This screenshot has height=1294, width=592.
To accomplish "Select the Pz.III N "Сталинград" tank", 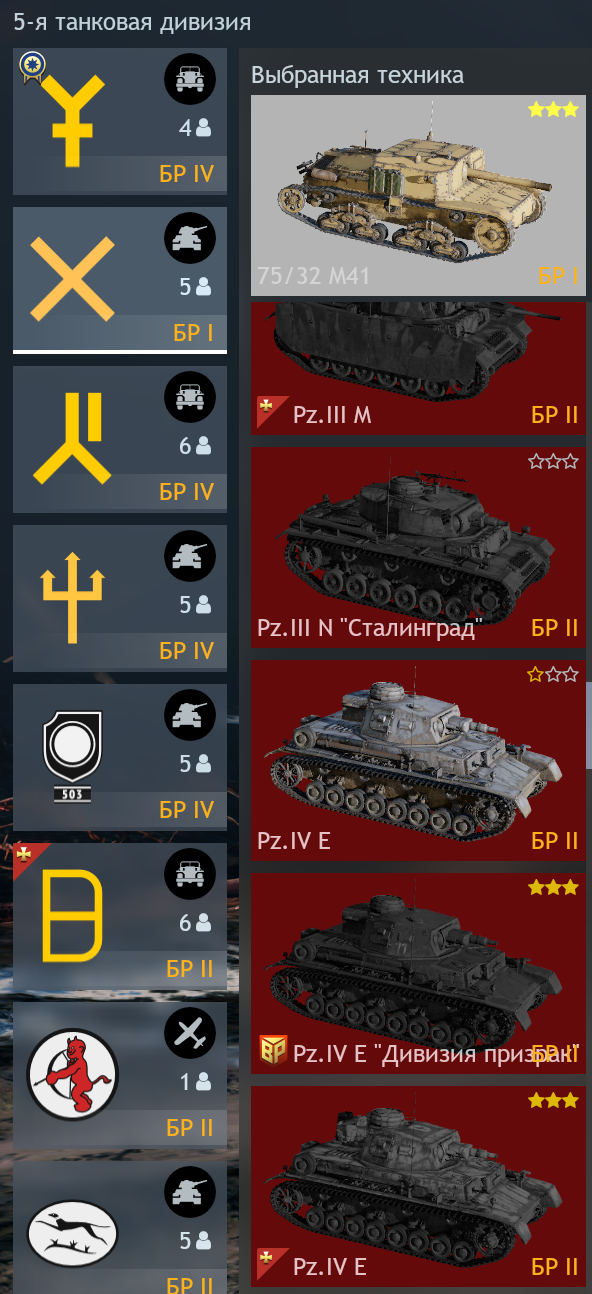I will coord(418,547).
